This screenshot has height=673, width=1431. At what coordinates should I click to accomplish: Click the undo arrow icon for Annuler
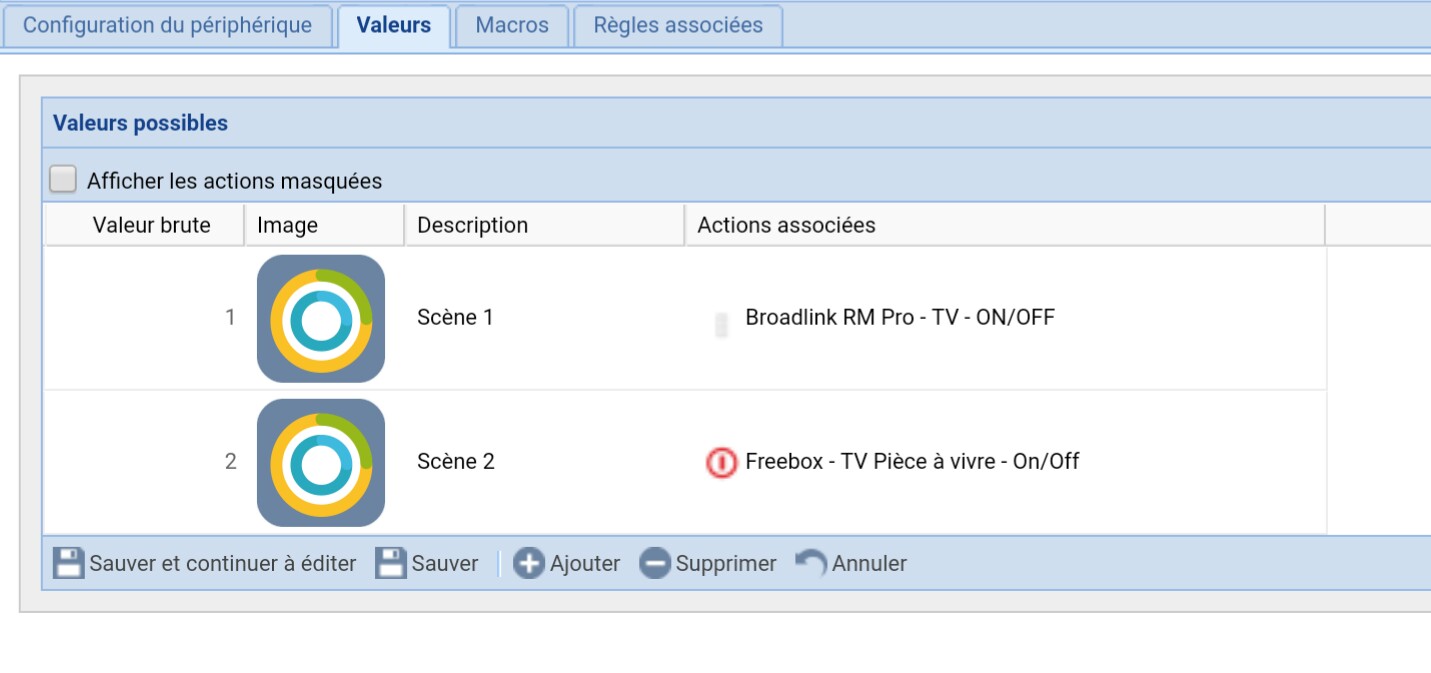pyautogui.click(x=812, y=563)
